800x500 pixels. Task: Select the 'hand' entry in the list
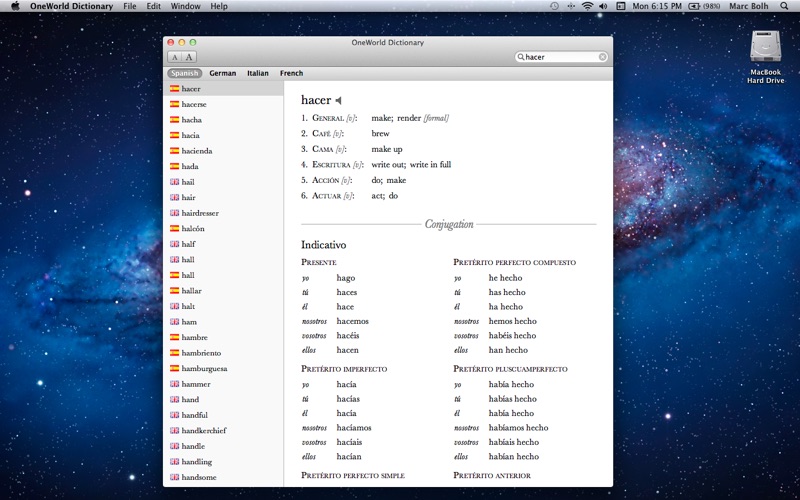coord(223,400)
